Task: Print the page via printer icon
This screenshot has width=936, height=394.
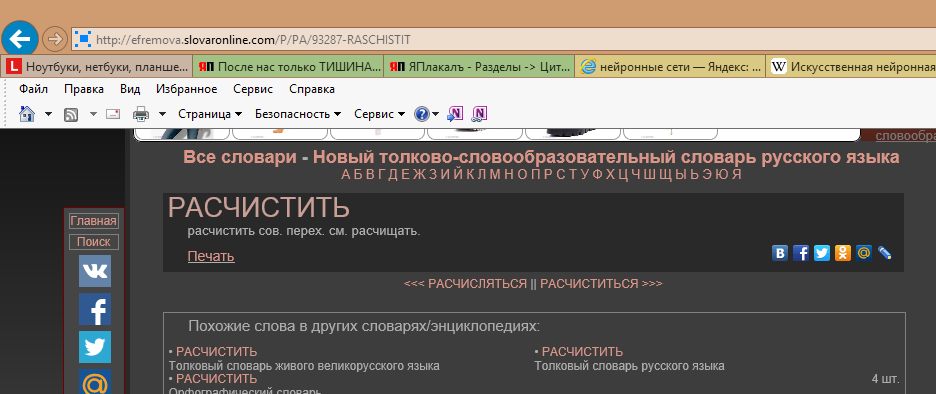Action: coord(141,113)
